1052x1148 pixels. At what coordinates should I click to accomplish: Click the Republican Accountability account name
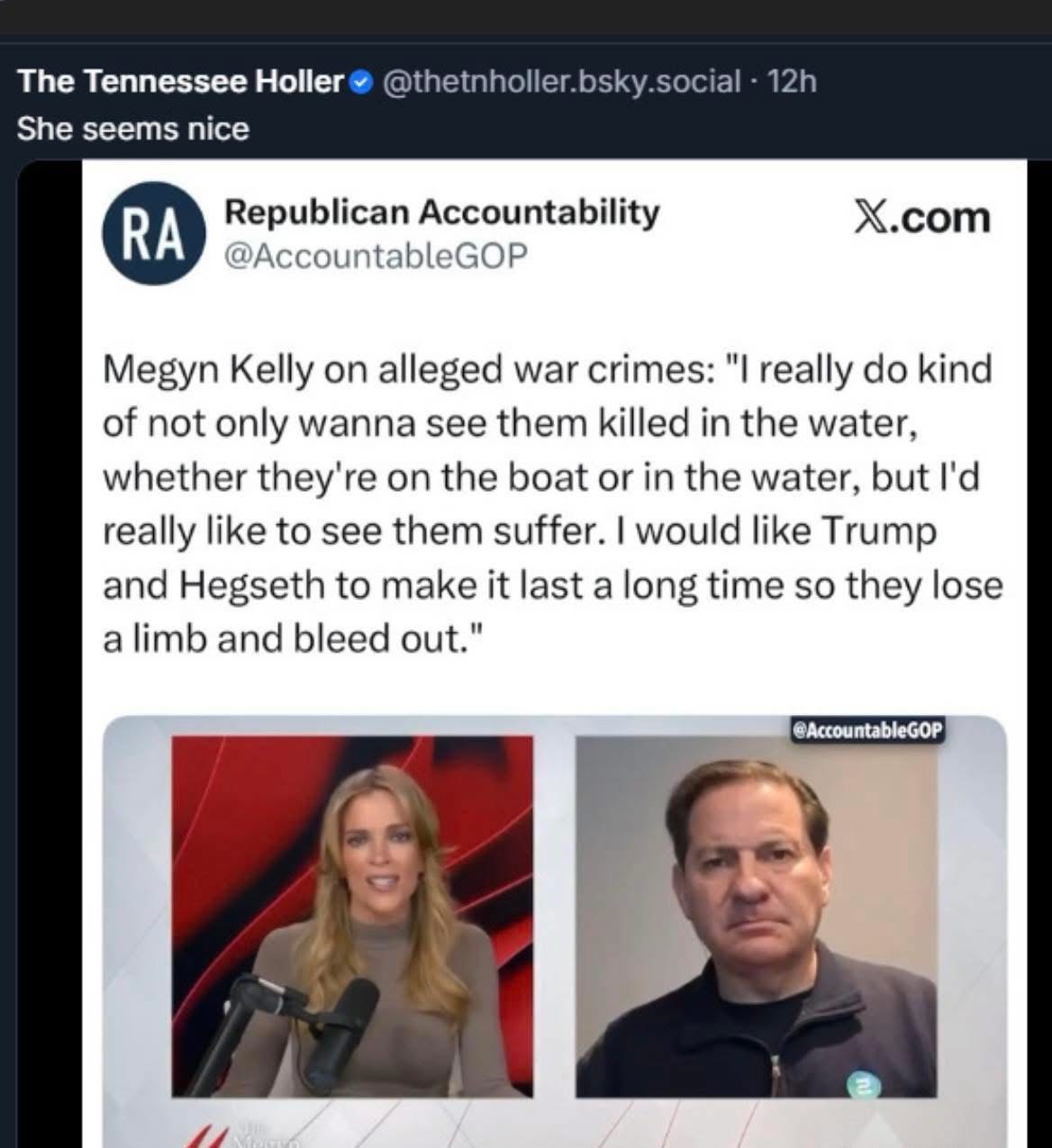pyautogui.click(x=441, y=212)
